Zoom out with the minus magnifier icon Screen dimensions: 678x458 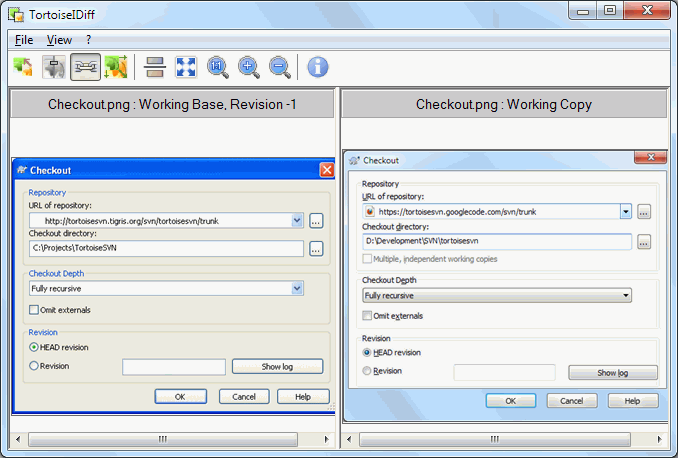click(280, 67)
